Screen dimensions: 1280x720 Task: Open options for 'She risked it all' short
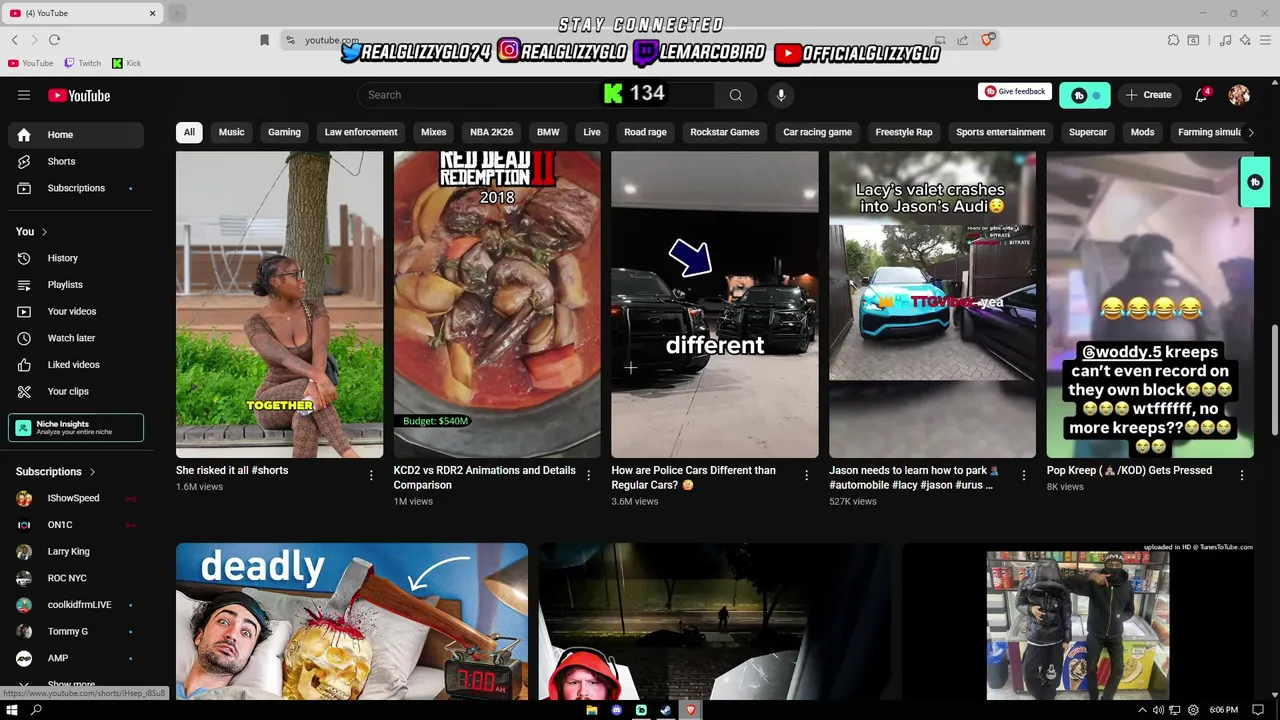click(371, 476)
